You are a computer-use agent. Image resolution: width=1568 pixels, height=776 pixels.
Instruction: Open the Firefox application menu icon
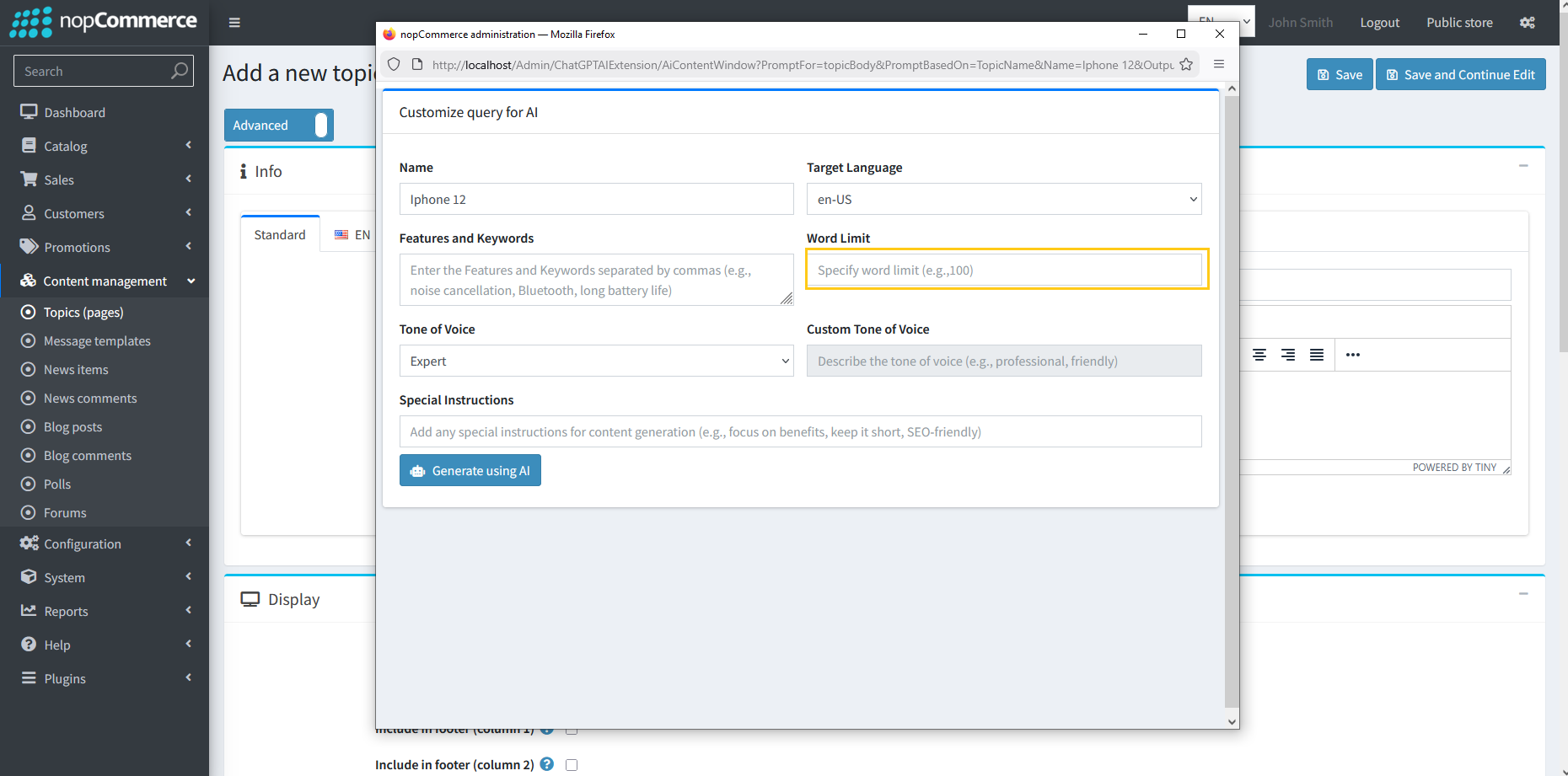pos(1219,63)
